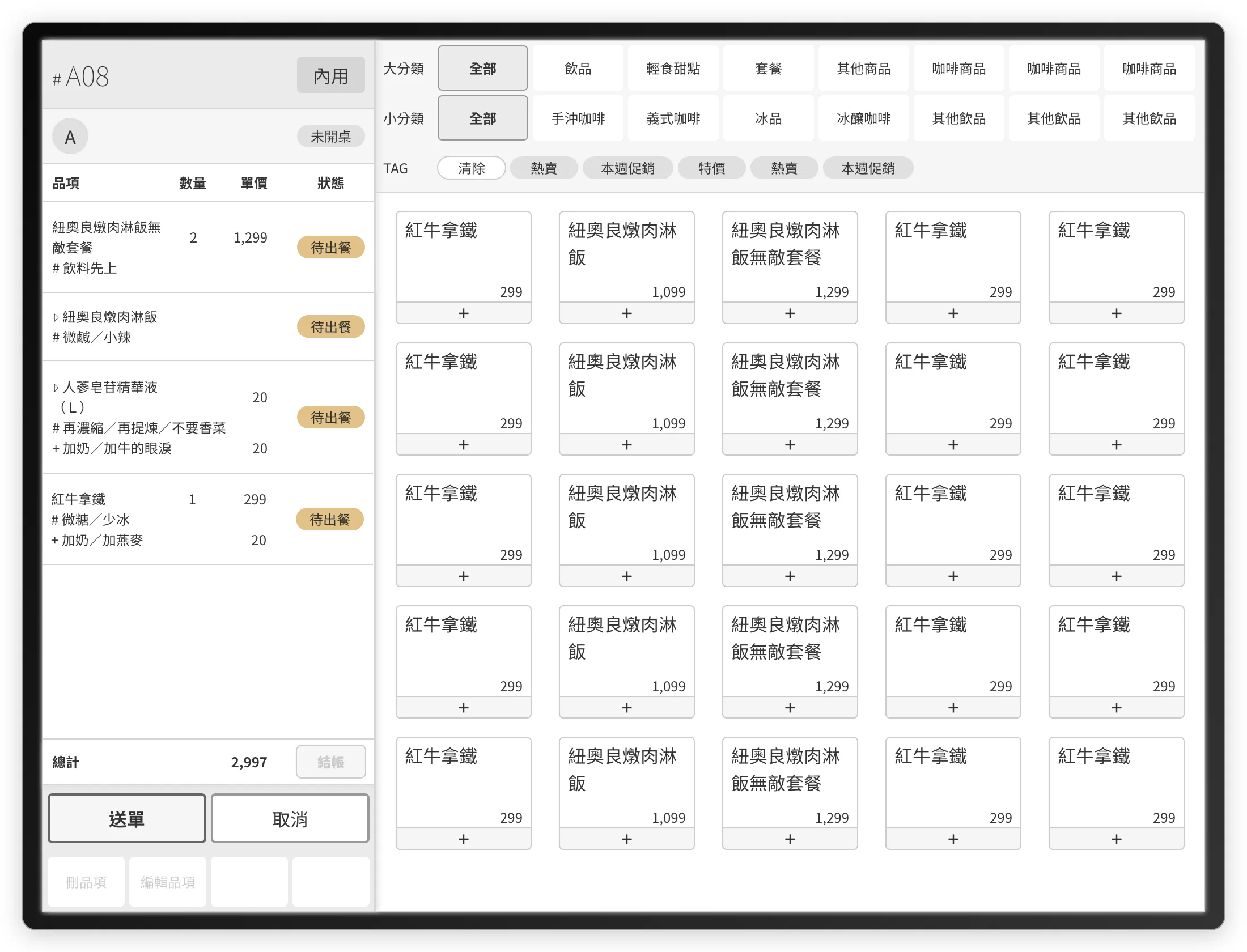Tap plus under 紐奧良燉肉淋飯 in third product row

[626, 576]
